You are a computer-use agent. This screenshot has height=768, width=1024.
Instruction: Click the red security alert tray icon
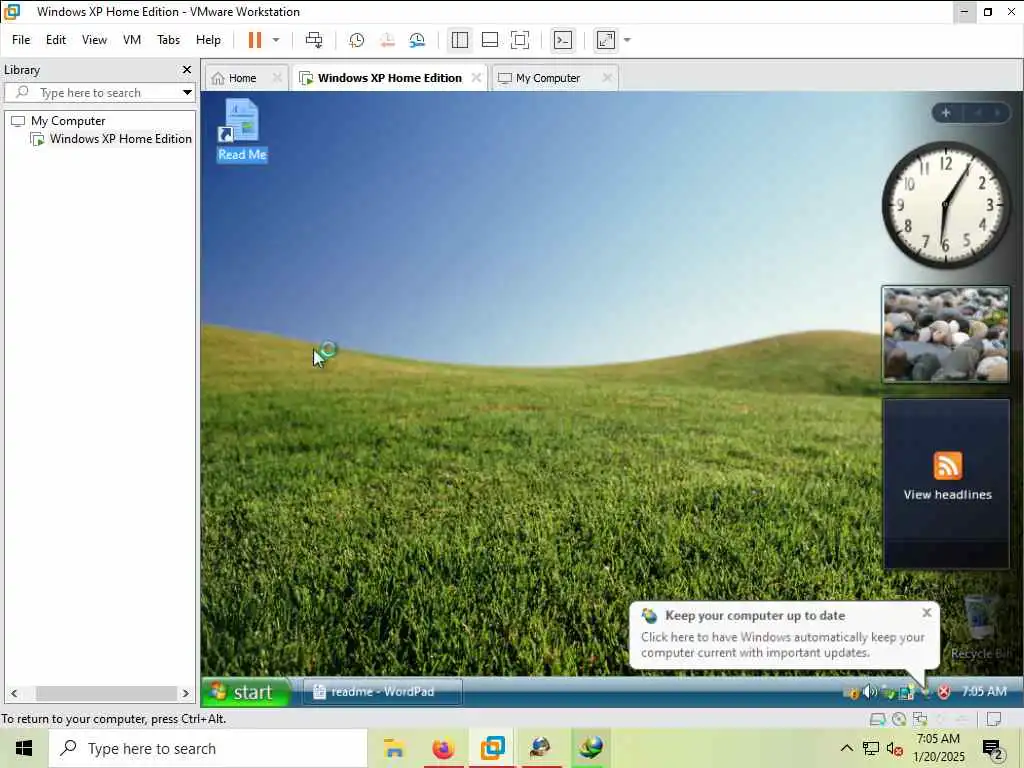(944, 692)
